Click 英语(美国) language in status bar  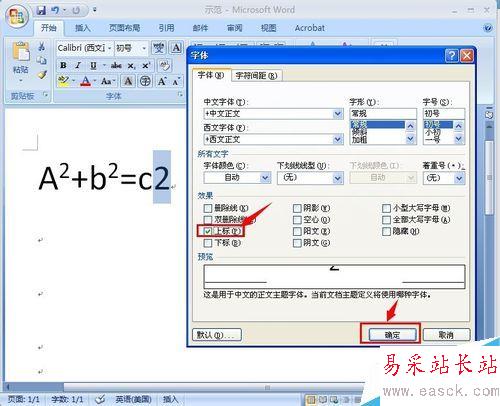pyautogui.click(x=133, y=399)
